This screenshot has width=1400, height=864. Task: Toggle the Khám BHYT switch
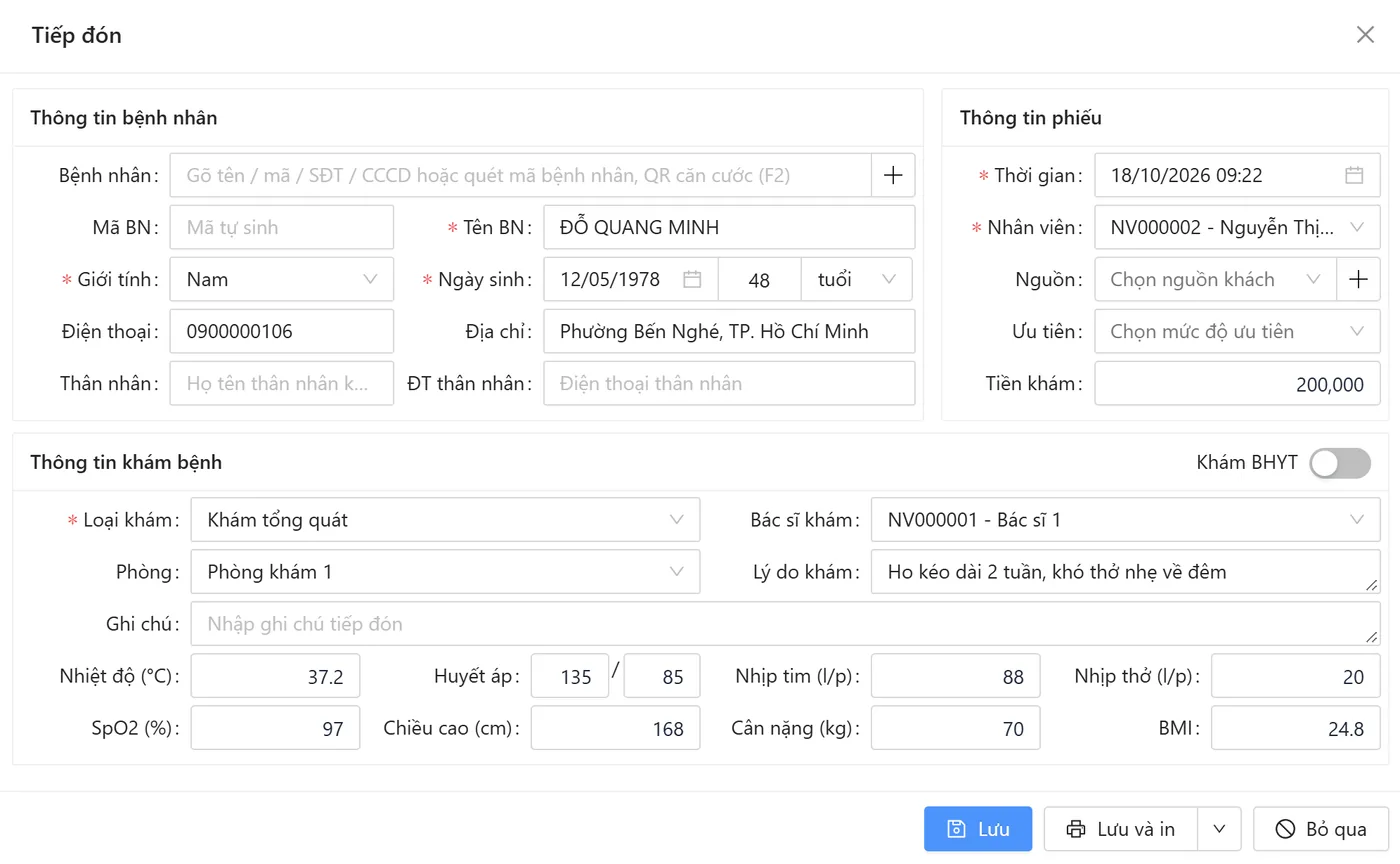[x=1340, y=463]
